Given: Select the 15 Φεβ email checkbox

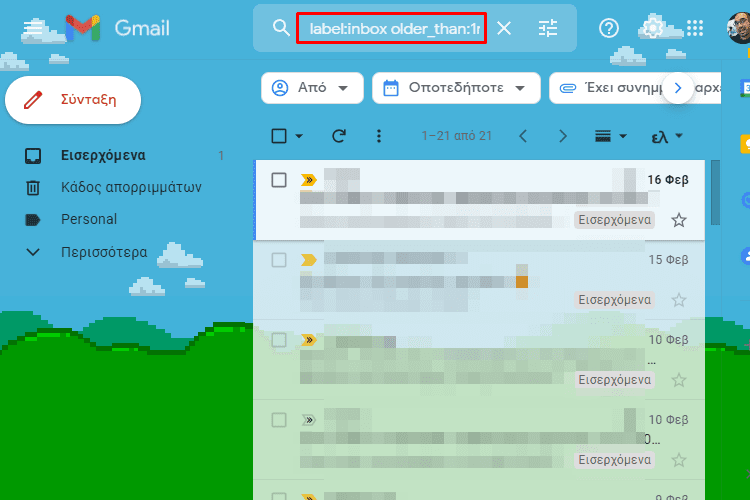Looking at the screenshot, I should coord(279,260).
